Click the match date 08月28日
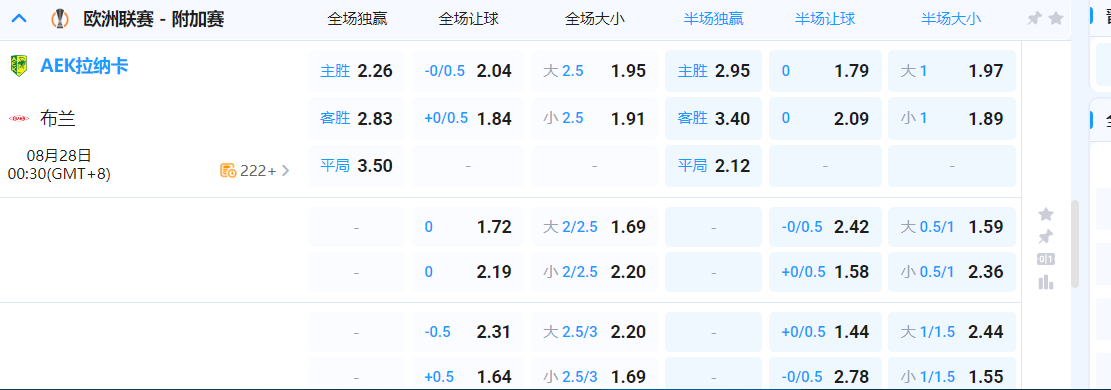 (60, 156)
